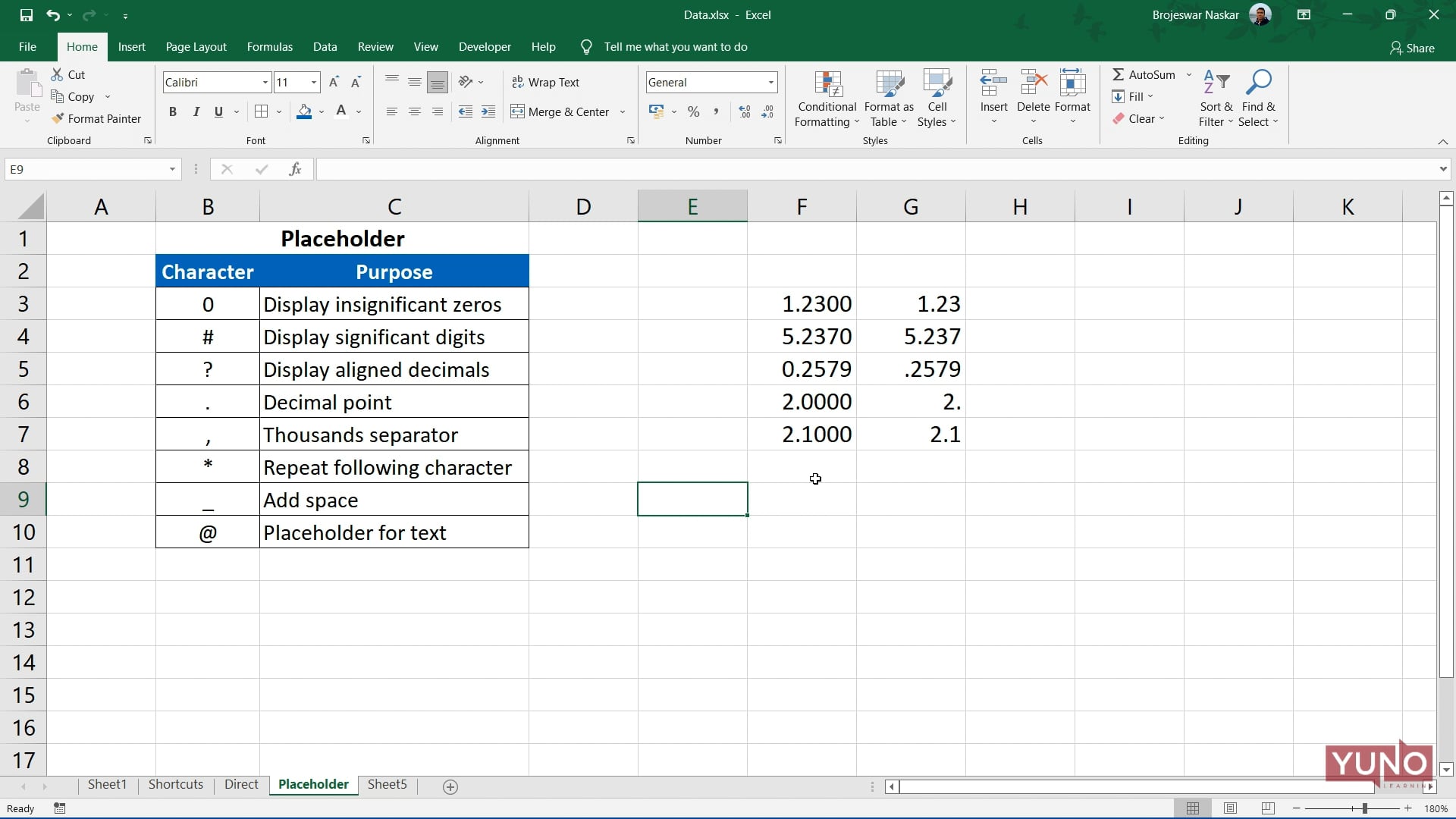Viewport: 1456px width, 819px height.
Task: Toggle Bold formatting on selection
Action: click(x=172, y=110)
